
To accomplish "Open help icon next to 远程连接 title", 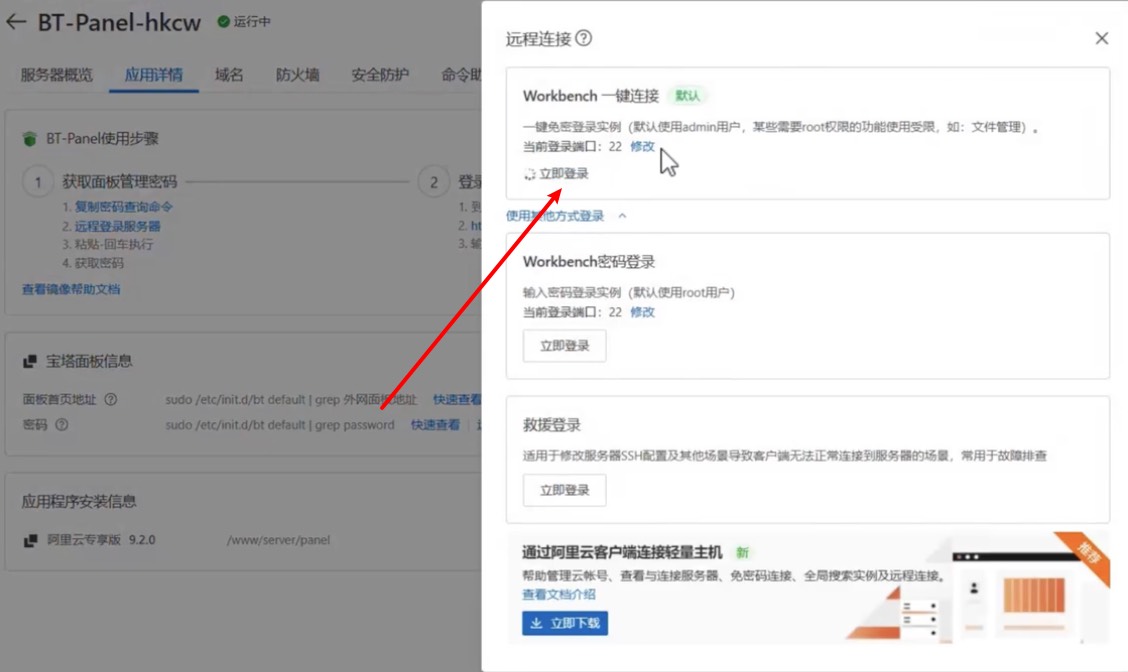I will pos(584,38).
